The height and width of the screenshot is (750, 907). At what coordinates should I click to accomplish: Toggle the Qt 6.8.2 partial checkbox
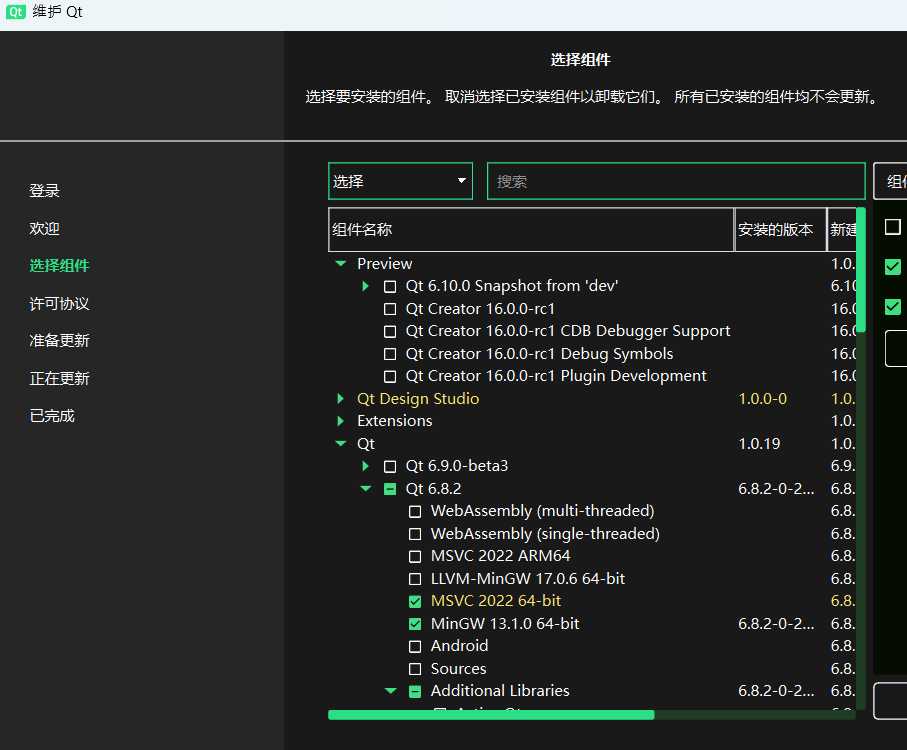pos(390,489)
